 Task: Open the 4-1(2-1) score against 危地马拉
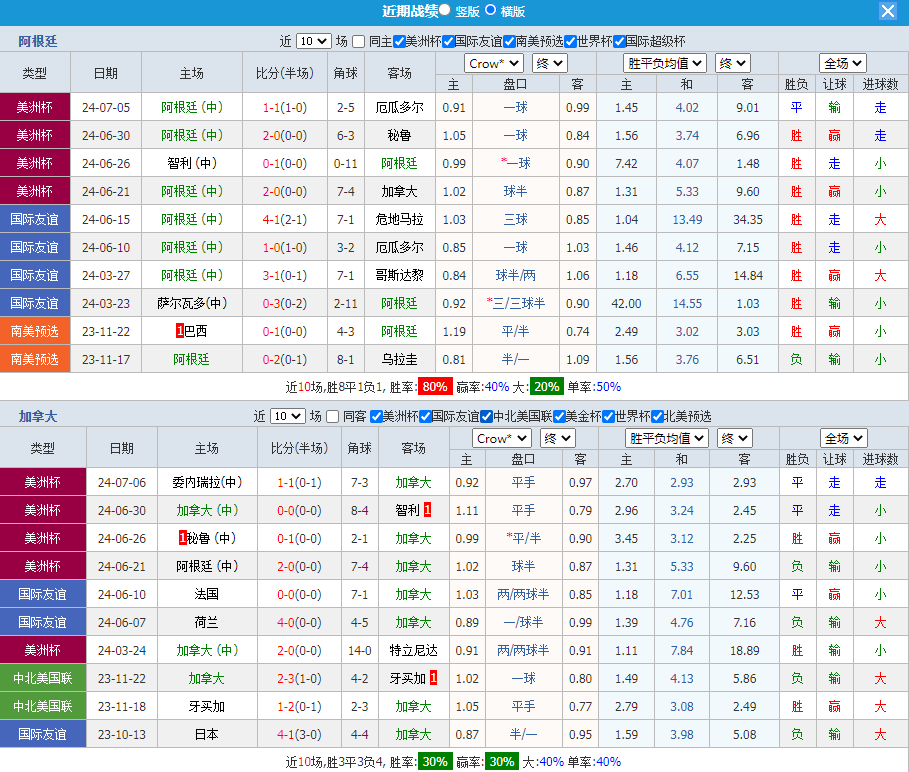284,219
